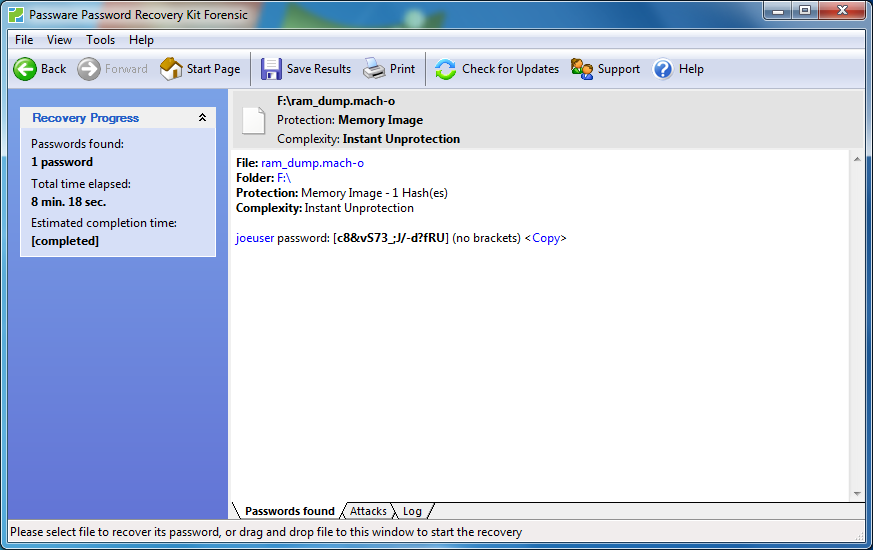Screen dimensions: 873x550
Task: Click the blue Help question mark icon
Action: (663, 69)
